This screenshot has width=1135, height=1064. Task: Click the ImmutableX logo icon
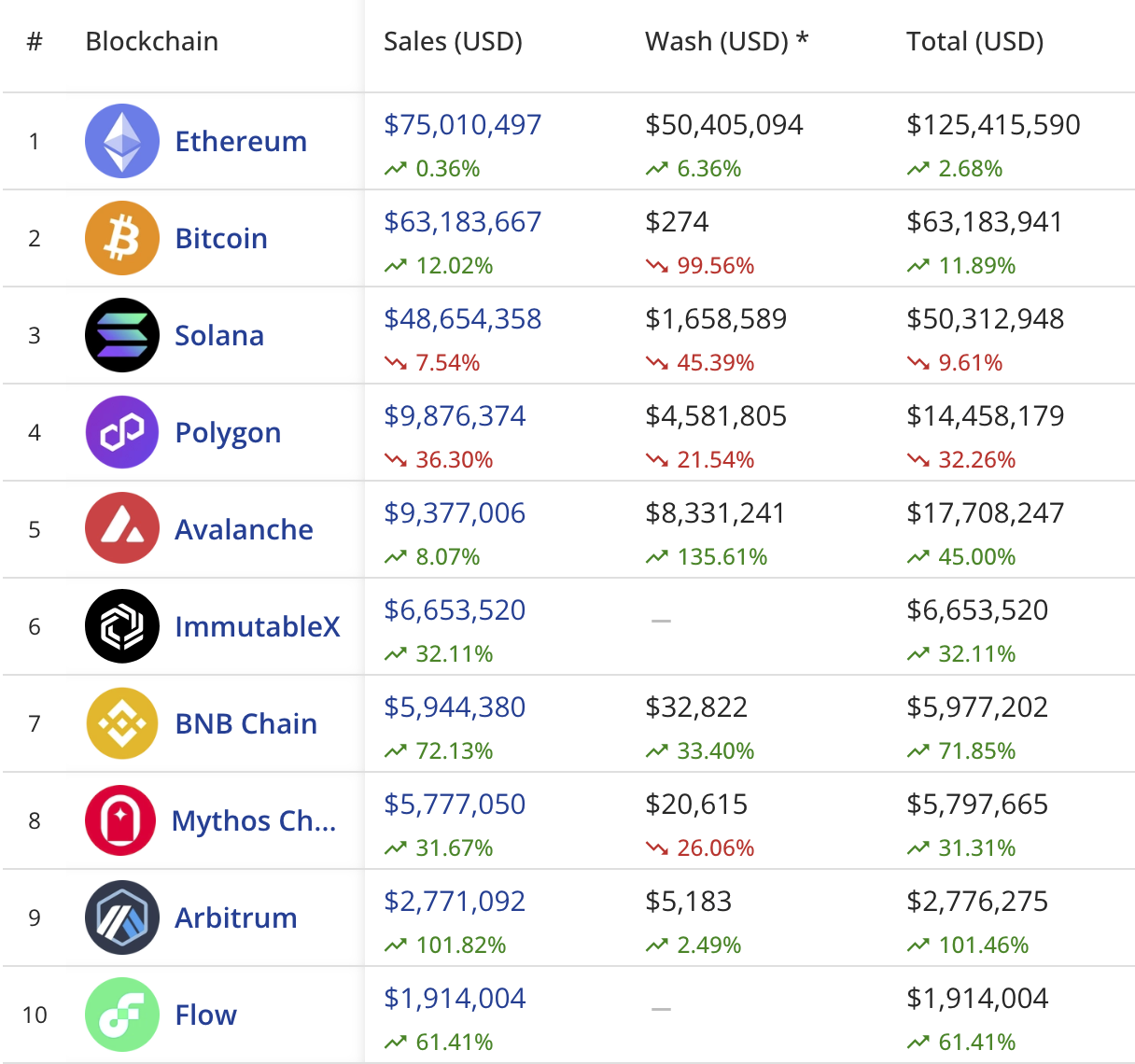[x=122, y=626]
